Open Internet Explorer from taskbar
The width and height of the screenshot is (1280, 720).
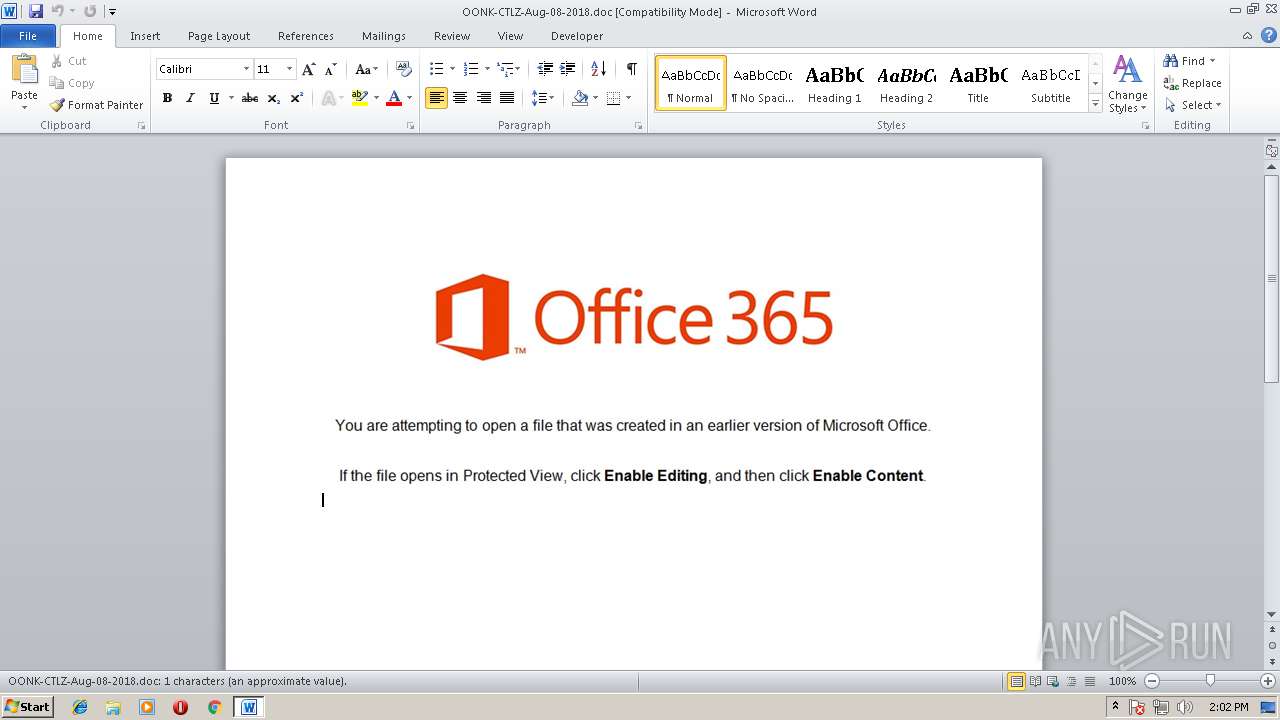(80, 707)
